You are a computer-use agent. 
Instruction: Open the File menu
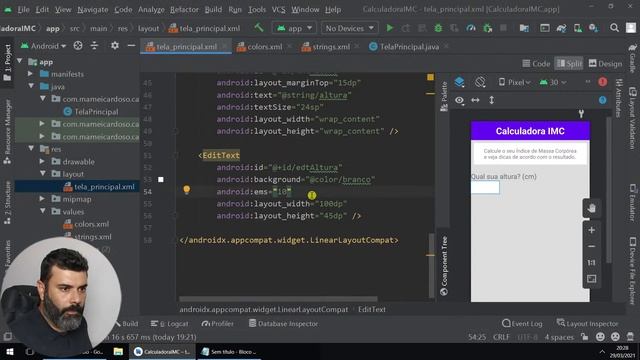point(23,9)
